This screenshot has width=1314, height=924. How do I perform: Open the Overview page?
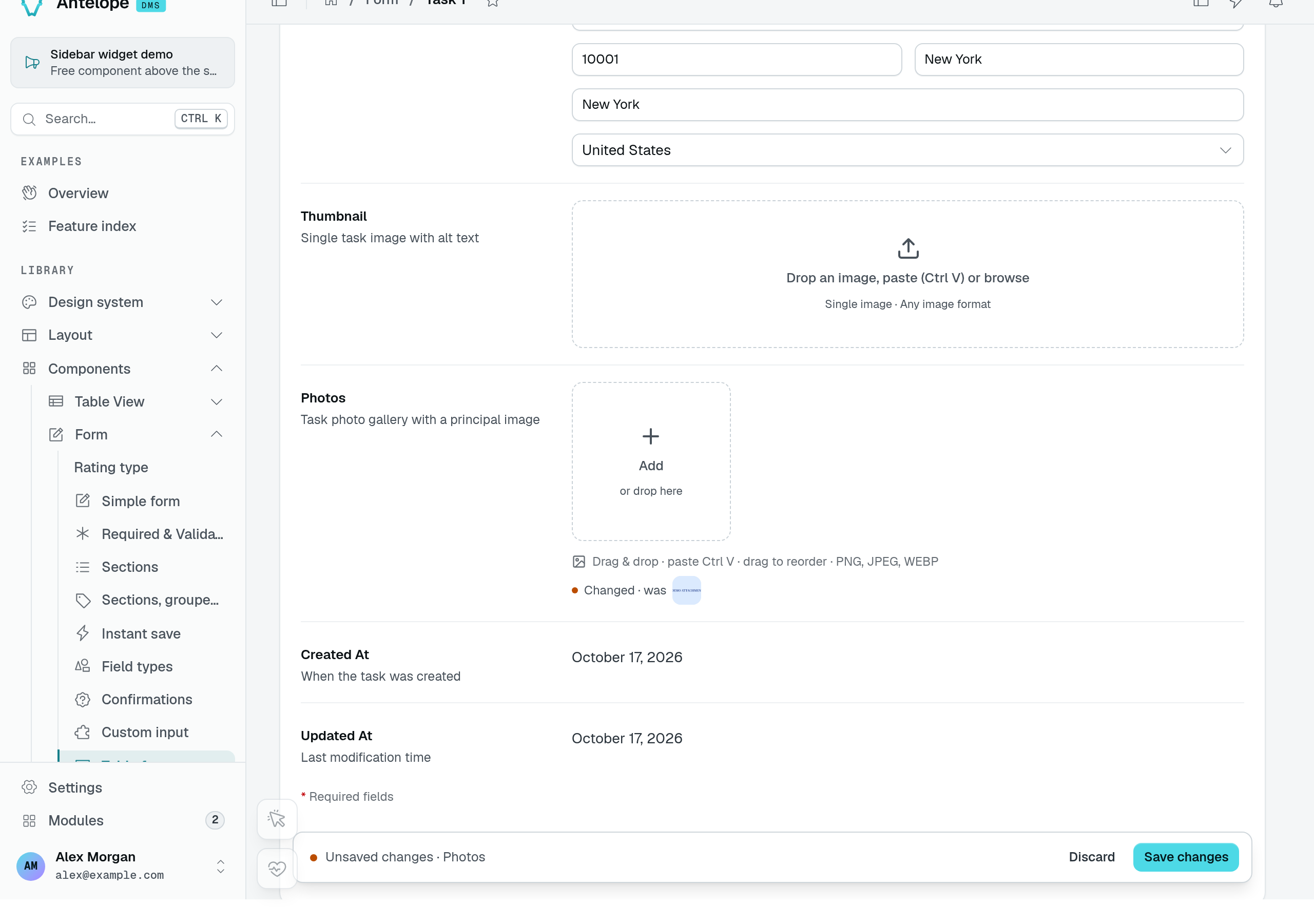(122, 193)
